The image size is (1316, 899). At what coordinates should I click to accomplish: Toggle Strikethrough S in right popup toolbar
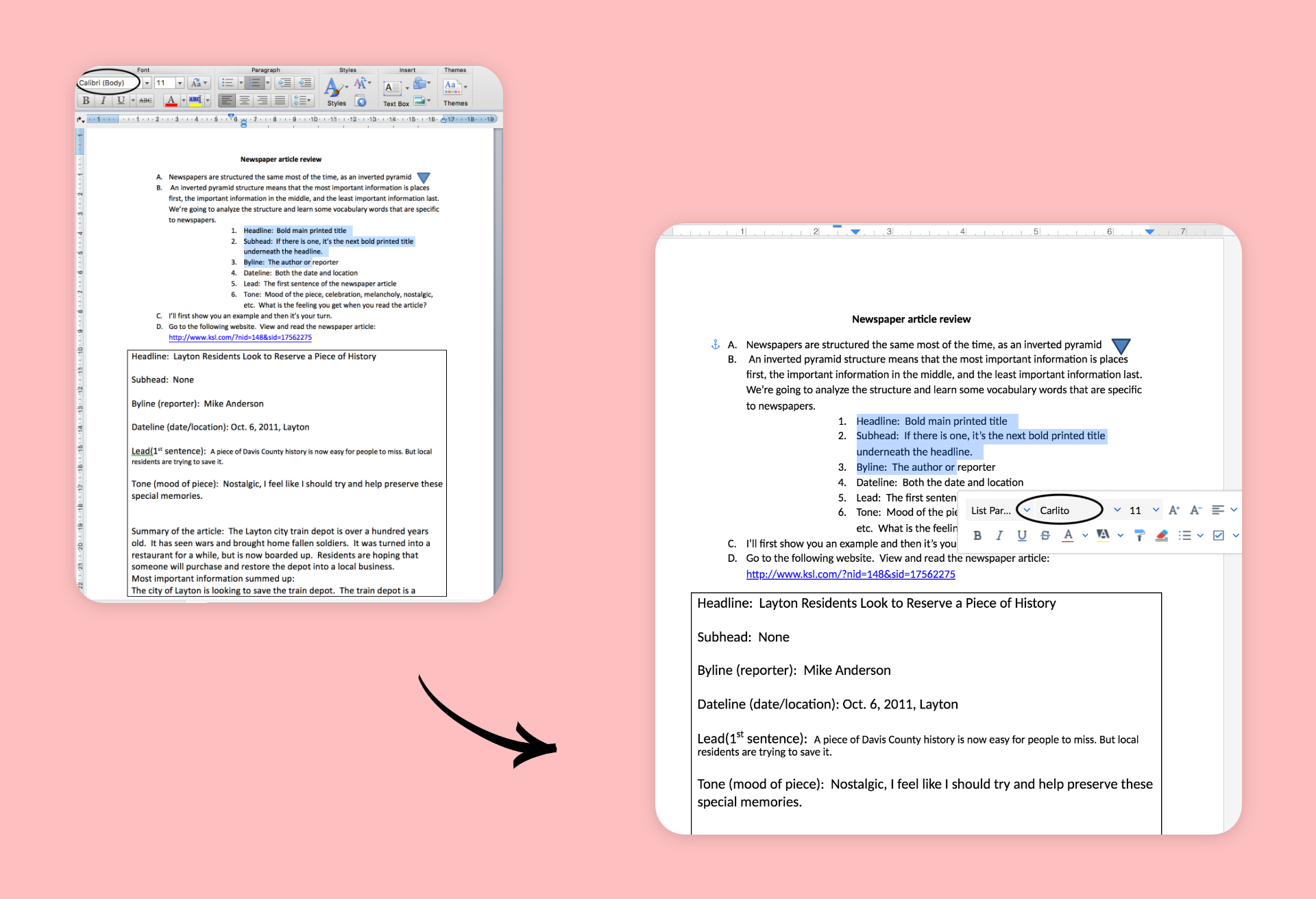1045,535
